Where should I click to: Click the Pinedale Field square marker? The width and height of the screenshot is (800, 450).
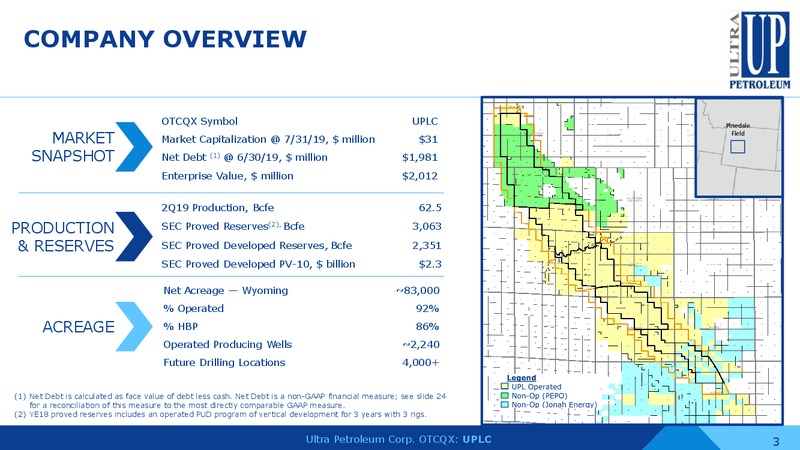(738, 147)
